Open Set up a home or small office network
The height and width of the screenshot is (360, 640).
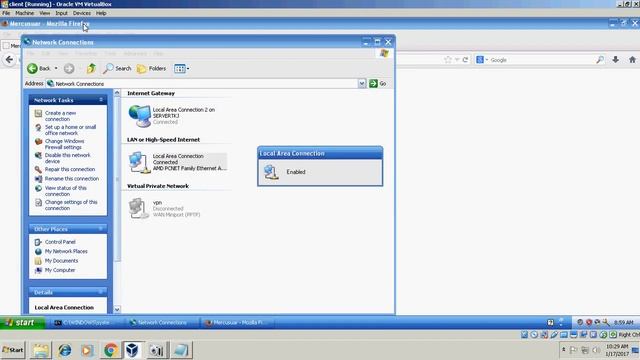70,130
